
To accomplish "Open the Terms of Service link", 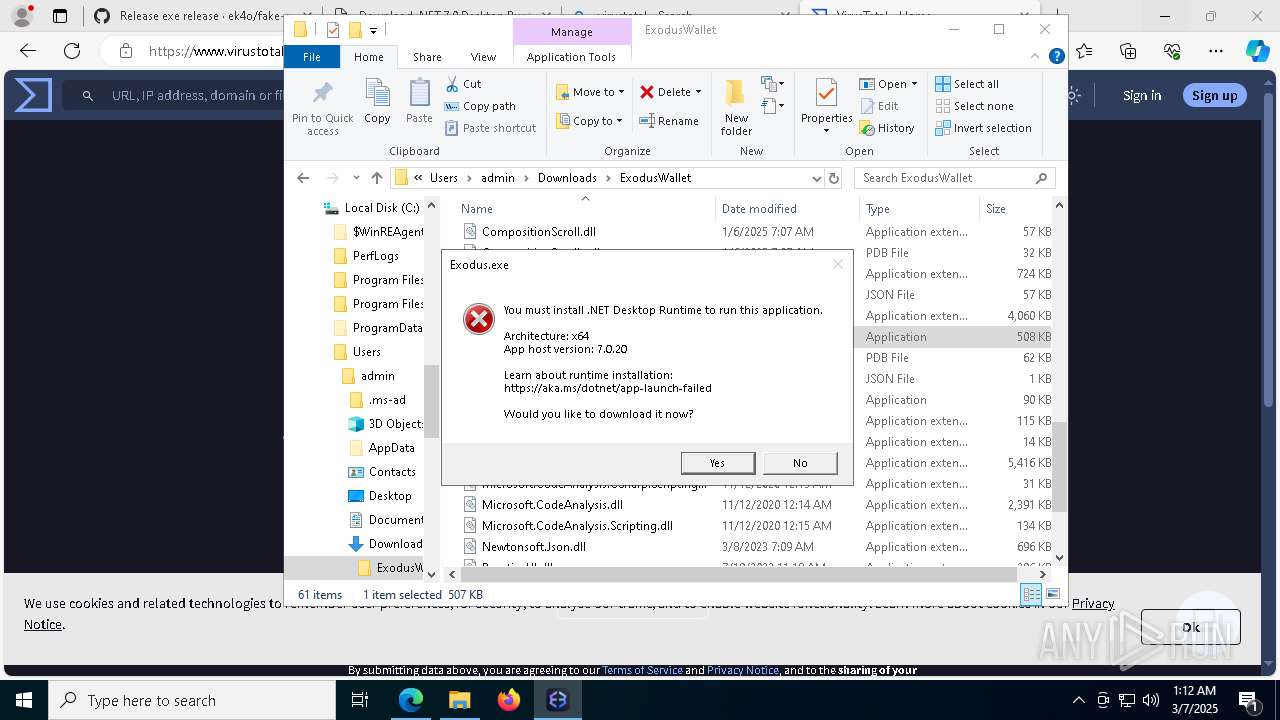I will tap(642, 670).
